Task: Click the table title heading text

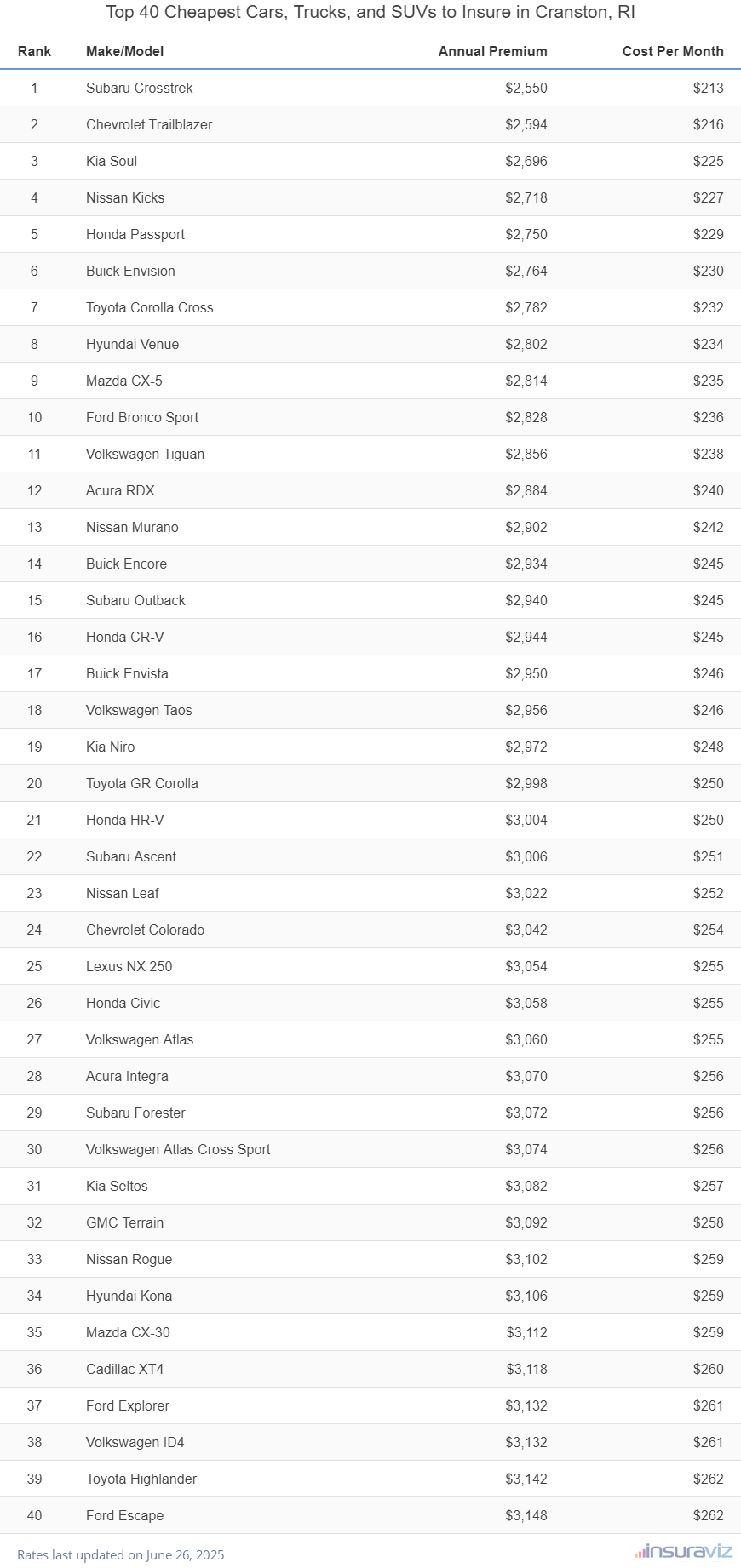Action: pyautogui.click(x=370, y=13)
